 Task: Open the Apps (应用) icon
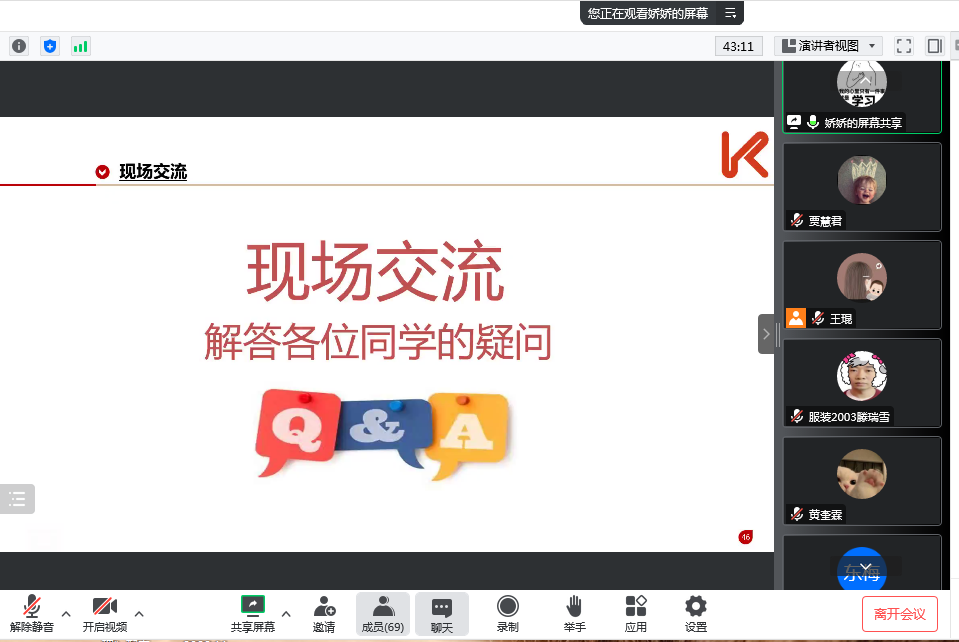[636, 613]
